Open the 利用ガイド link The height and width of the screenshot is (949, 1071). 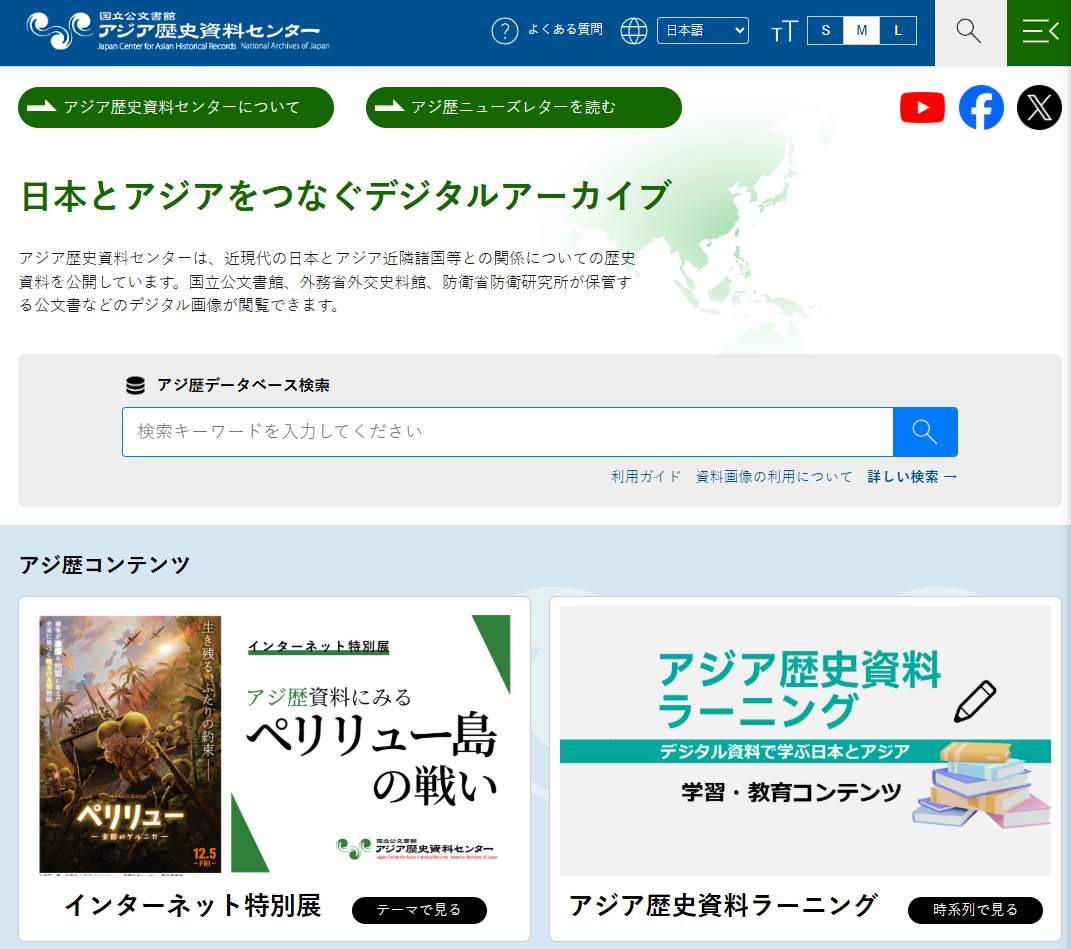pyautogui.click(x=646, y=477)
